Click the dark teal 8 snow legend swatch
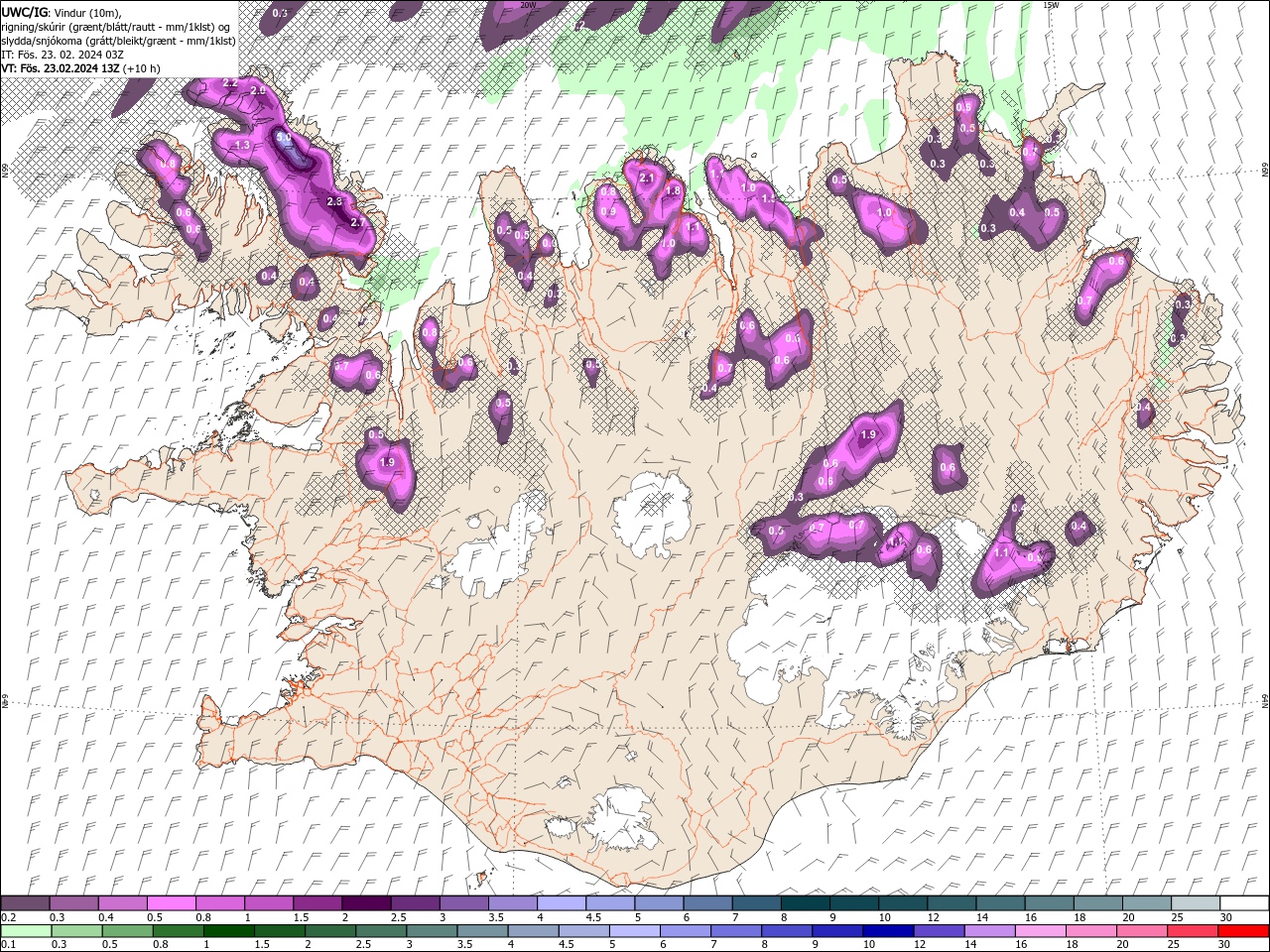This screenshot has height=952, width=1270. 805,902
